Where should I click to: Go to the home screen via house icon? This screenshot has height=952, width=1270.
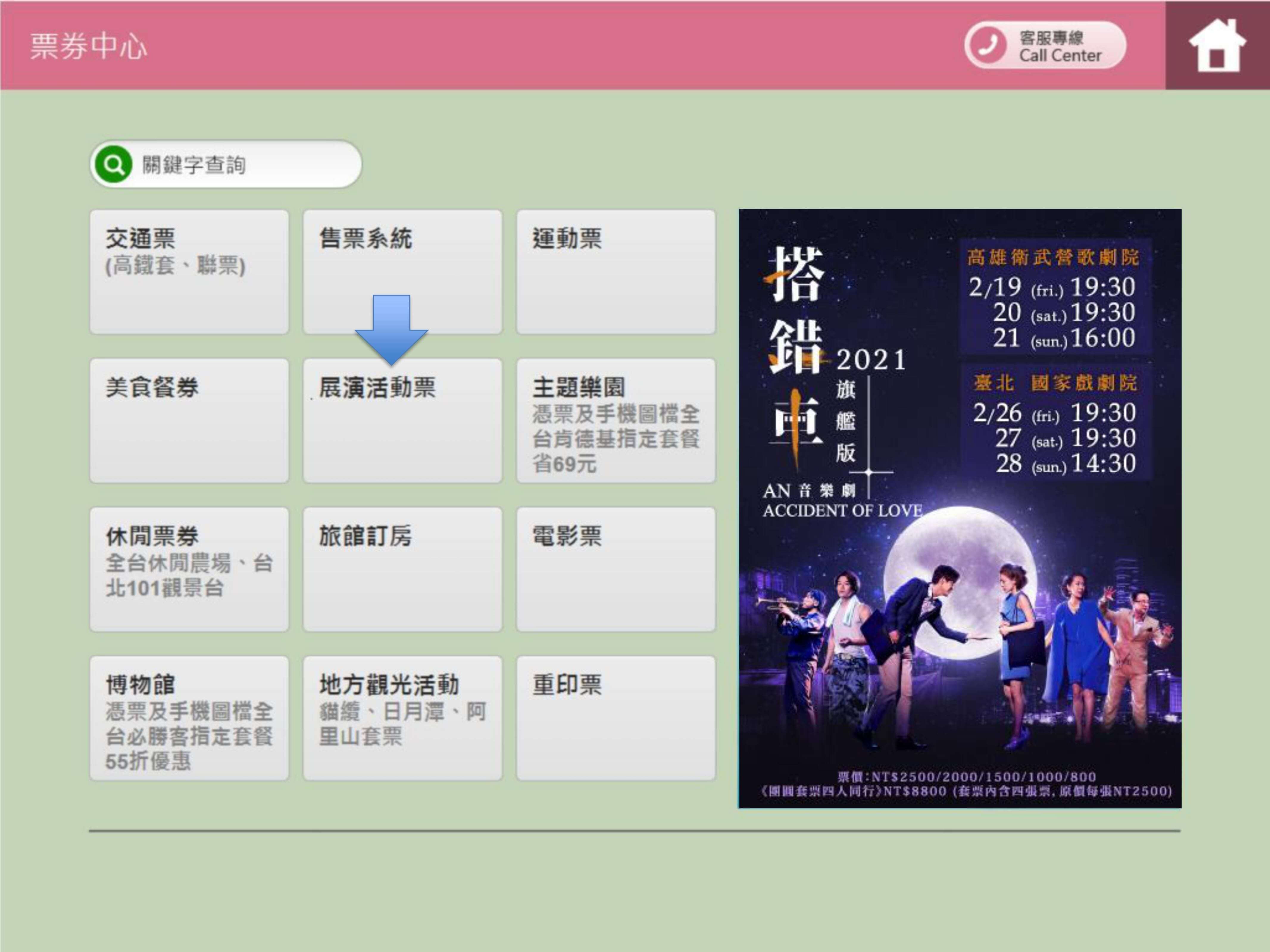(1217, 45)
